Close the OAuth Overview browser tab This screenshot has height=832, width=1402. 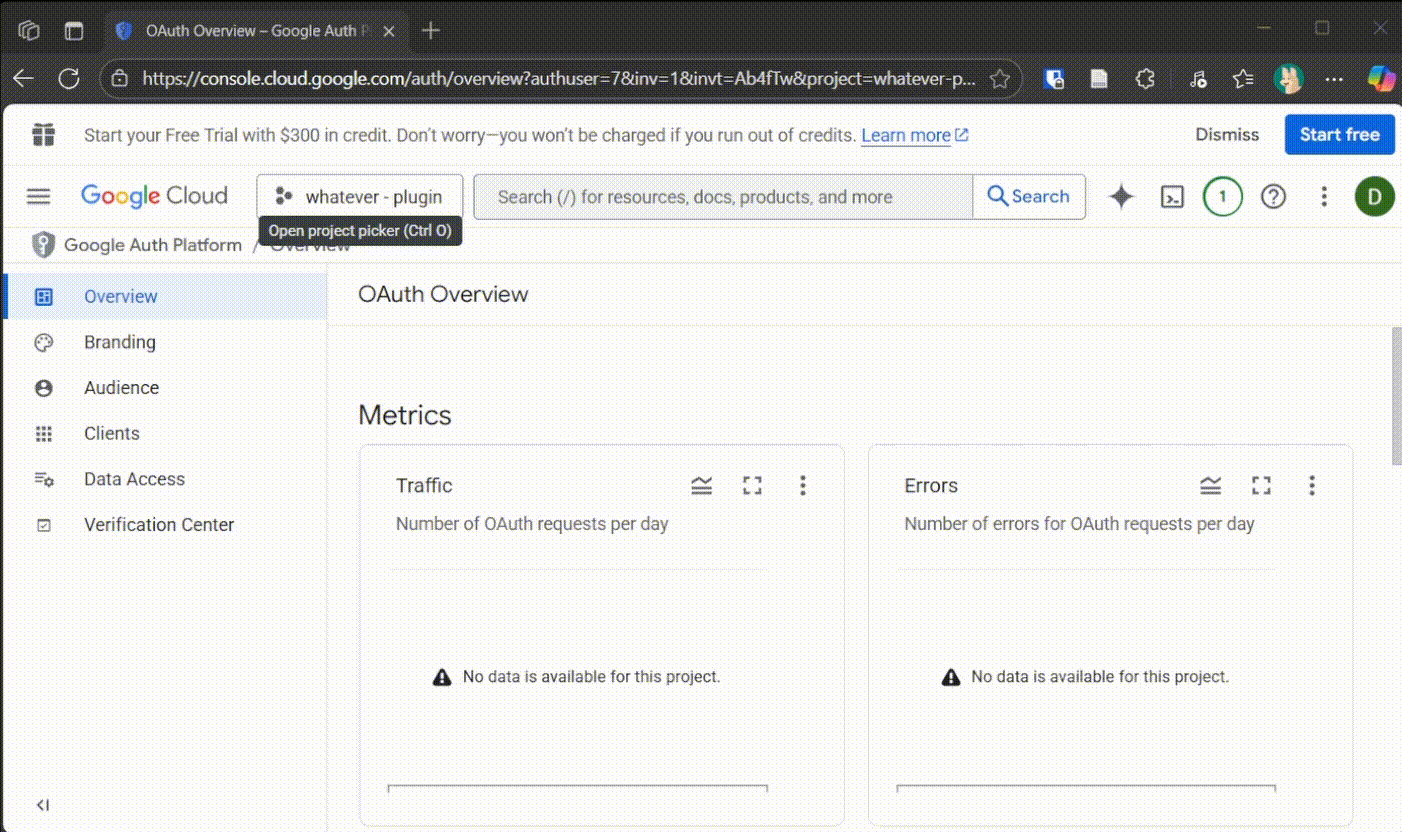[389, 31]
